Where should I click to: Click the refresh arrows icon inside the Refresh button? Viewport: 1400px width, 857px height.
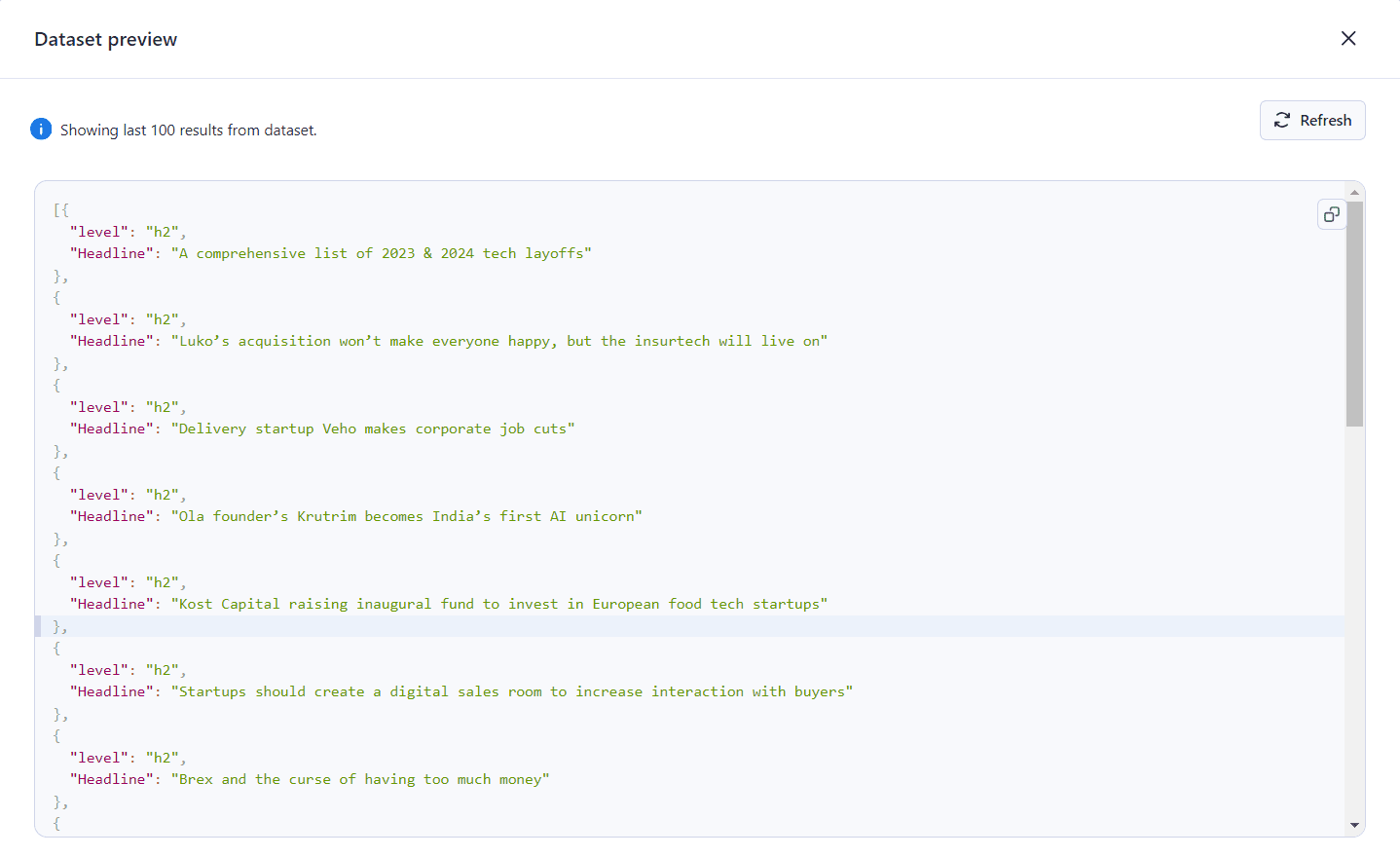point(1282,120)
